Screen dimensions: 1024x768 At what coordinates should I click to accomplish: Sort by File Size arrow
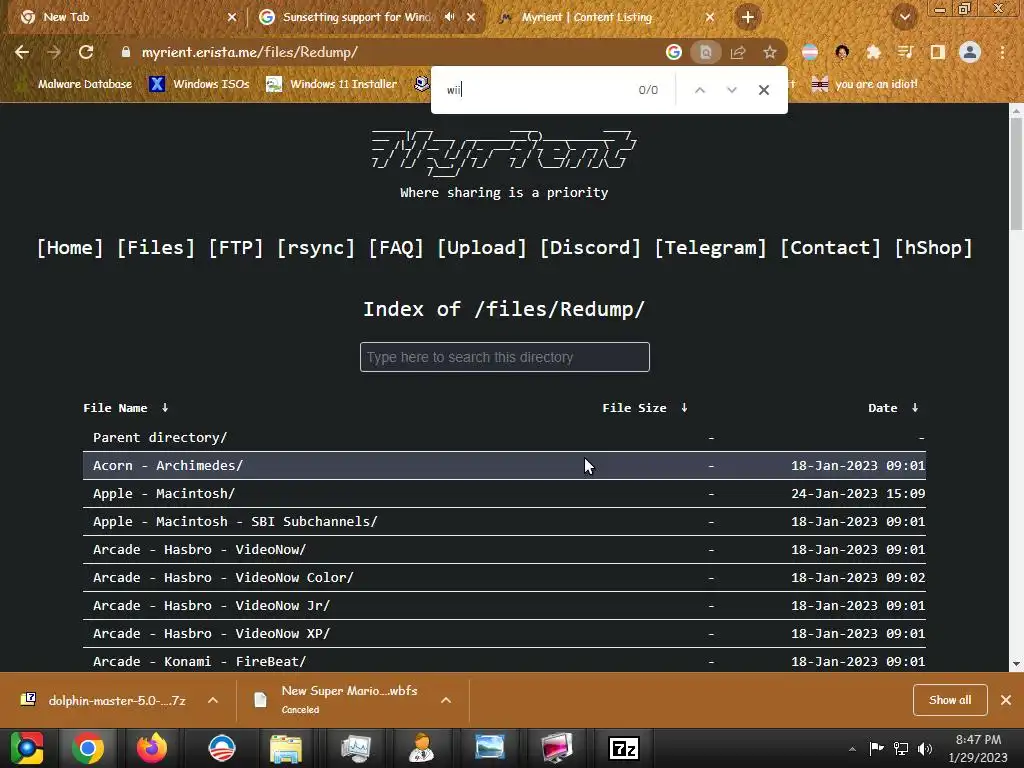pos(684,408)
